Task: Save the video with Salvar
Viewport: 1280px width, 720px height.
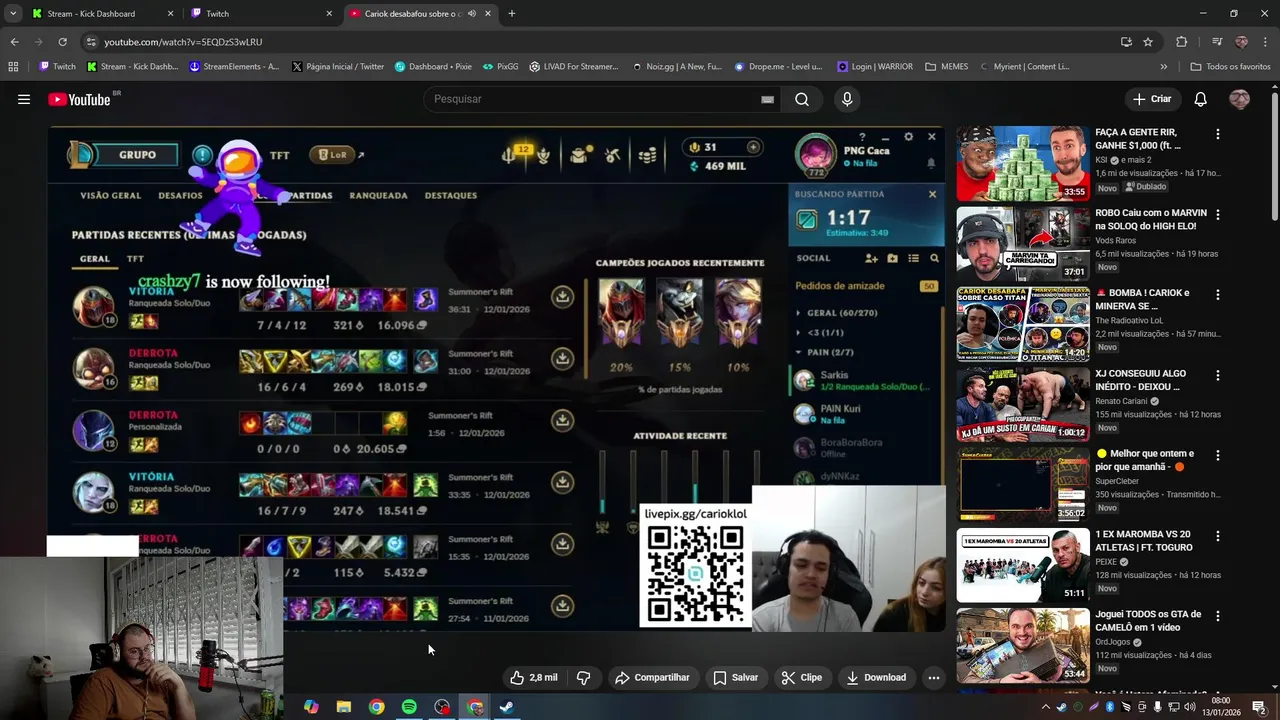Action: point(735,677)
